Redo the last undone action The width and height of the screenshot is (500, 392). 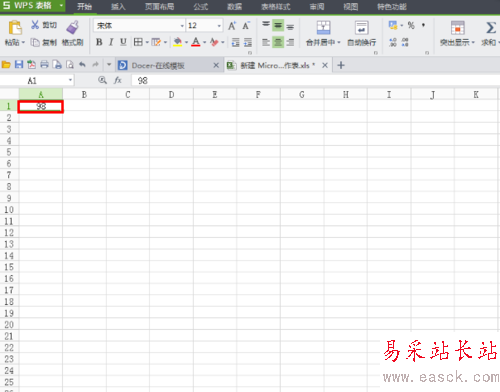tap(95, 65)
